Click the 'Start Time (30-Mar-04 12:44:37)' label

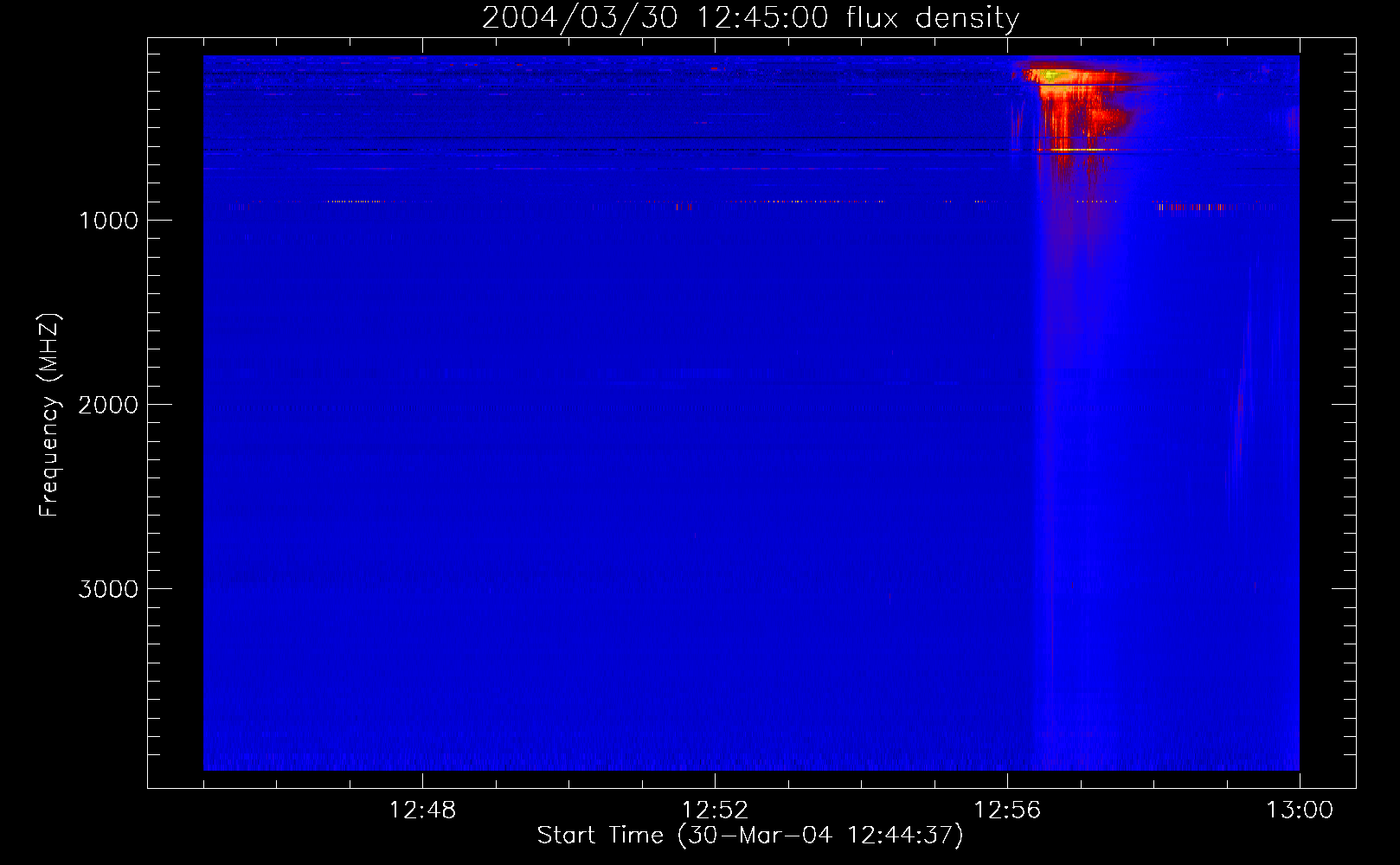(750, 836)
